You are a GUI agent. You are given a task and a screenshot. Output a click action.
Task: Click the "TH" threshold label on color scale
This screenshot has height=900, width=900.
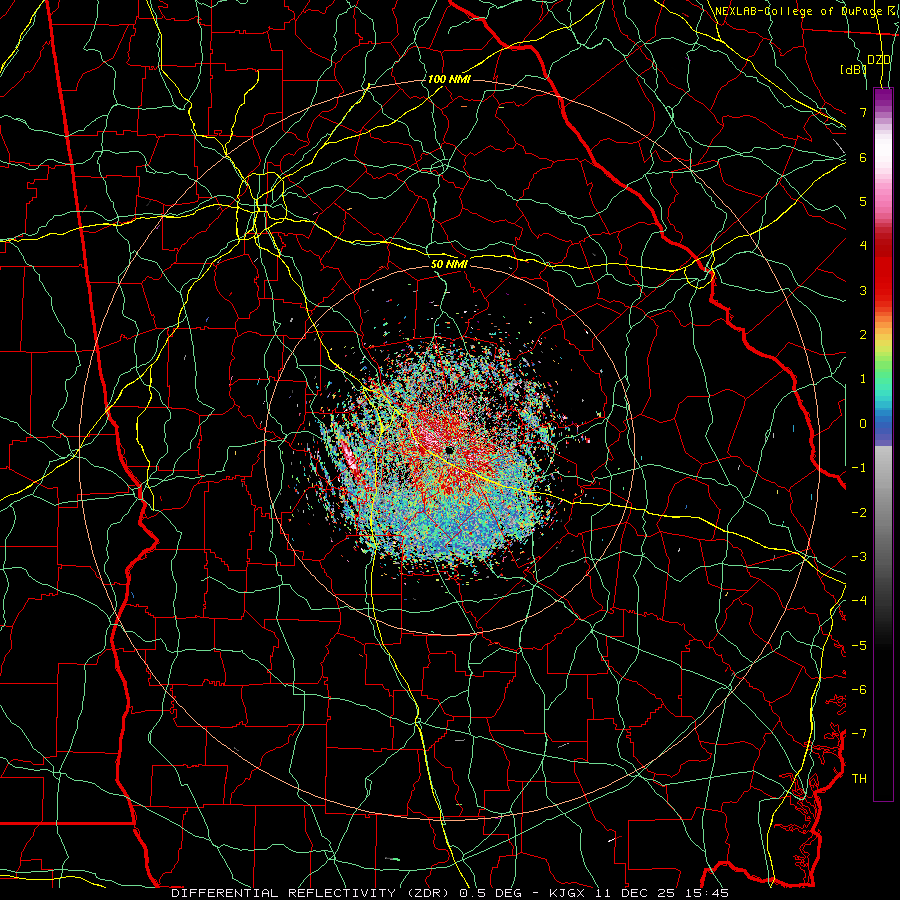pyautogui.click(x=859, y=778)
